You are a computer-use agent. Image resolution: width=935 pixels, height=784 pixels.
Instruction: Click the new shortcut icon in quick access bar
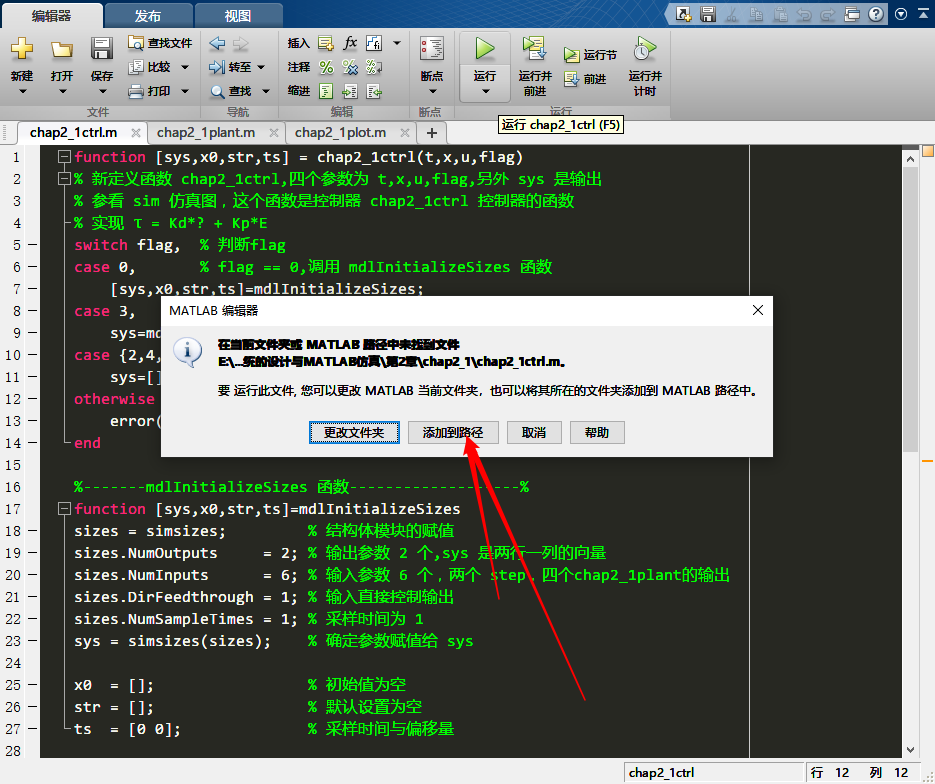[x=683, y=14]
